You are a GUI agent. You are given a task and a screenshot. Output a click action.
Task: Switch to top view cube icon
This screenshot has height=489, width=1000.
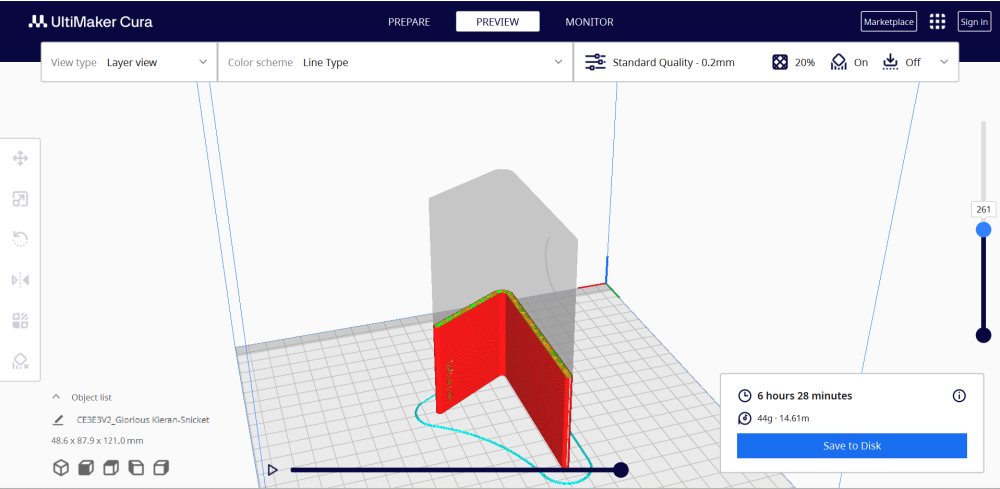[x=111, y=468]
